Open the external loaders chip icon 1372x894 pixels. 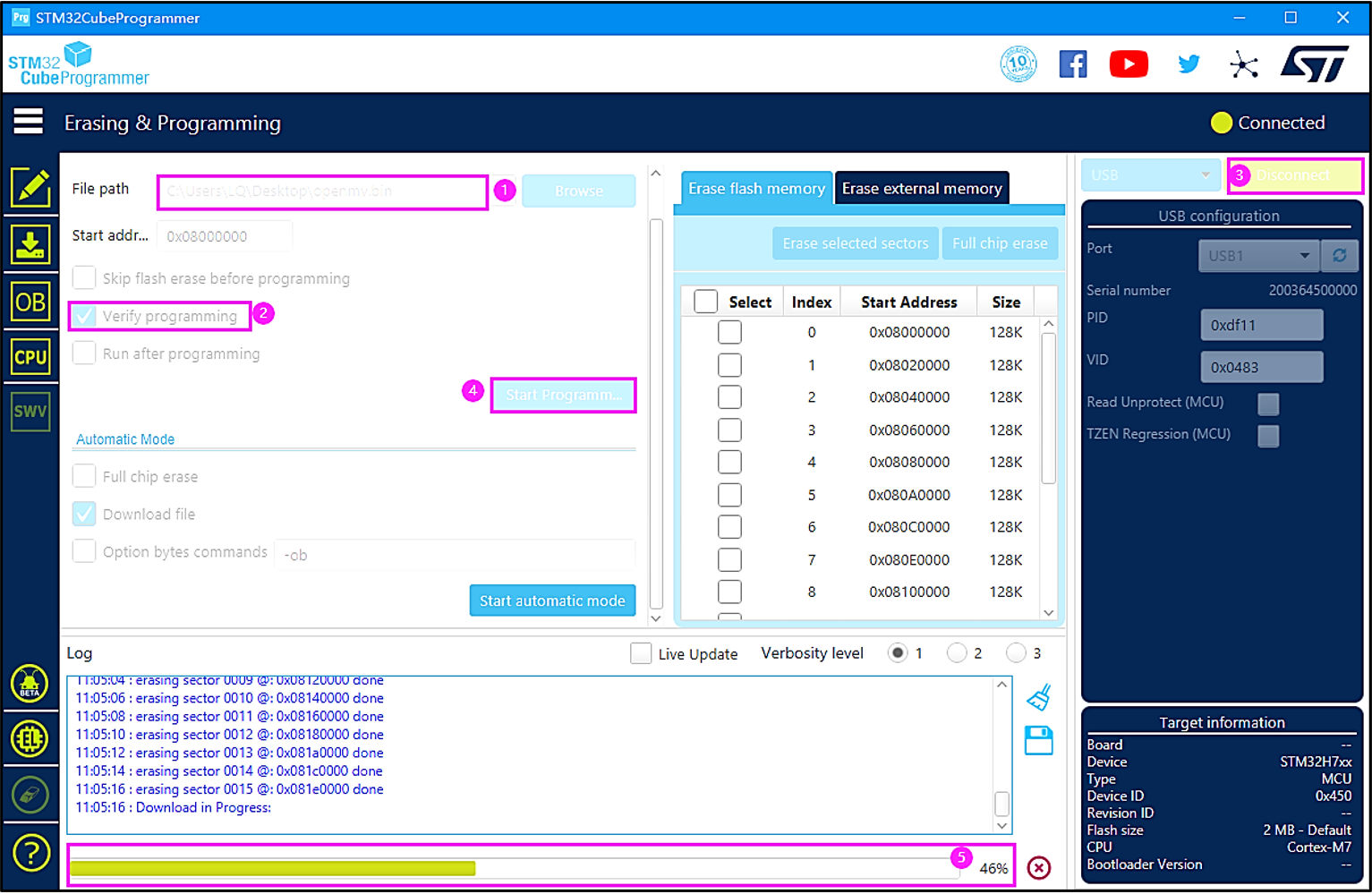pos(30,739)
